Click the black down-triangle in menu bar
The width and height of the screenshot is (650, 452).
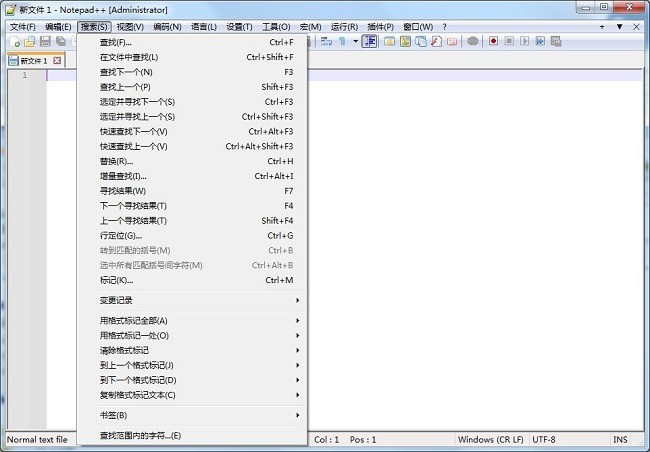(x=619, y=27)
